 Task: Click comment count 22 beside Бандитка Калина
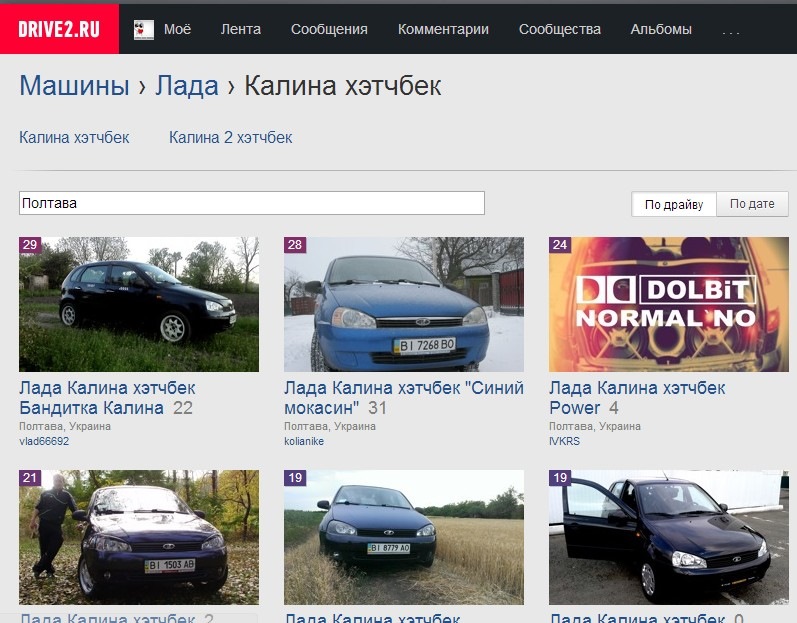click(x=182, y=408)
